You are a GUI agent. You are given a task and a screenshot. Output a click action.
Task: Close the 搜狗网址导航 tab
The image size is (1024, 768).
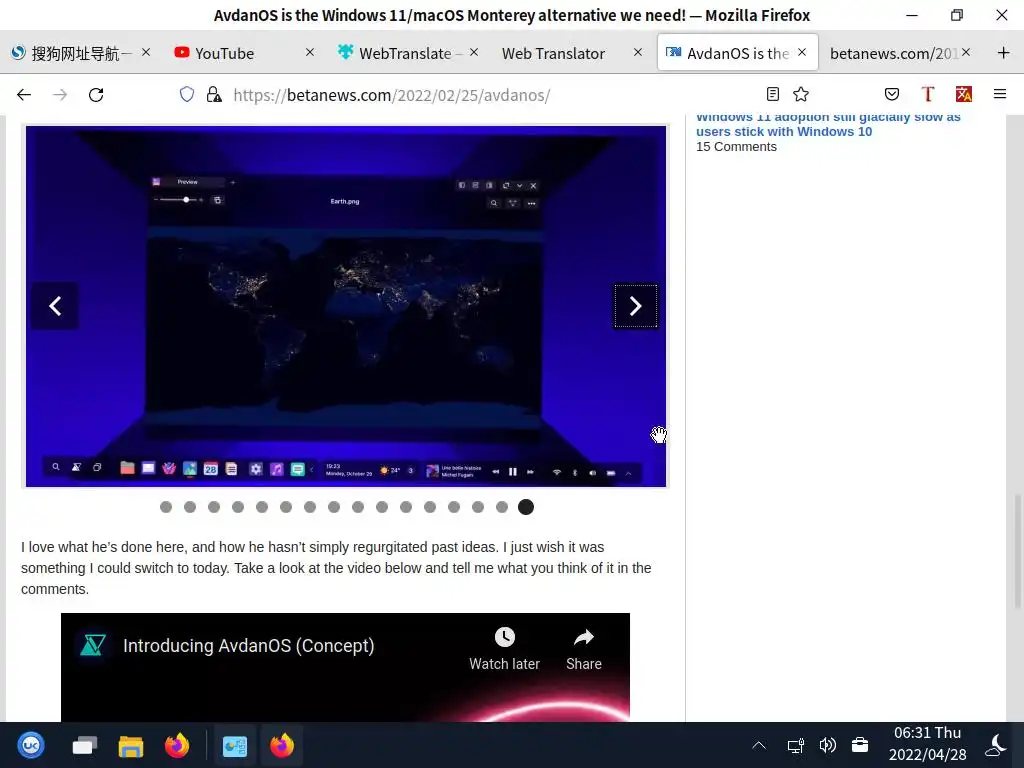pyautogui.click(x=146, y=52)
